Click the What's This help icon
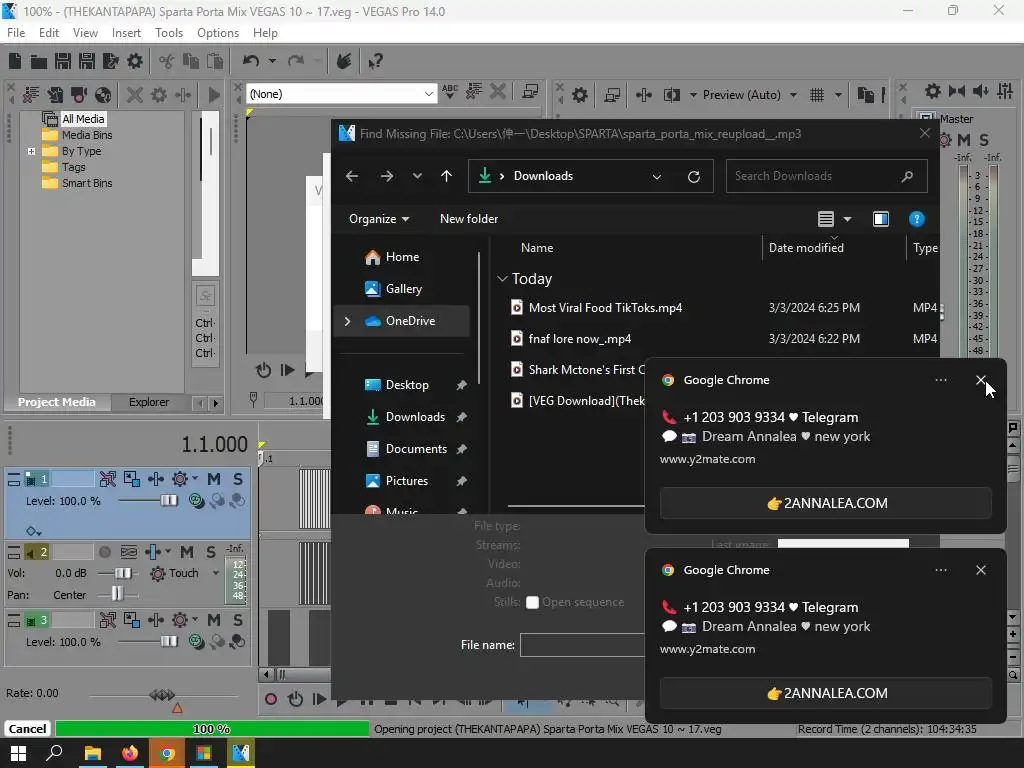The height and width of the screenshot is (768, 1024). click(x=375, y=61)
